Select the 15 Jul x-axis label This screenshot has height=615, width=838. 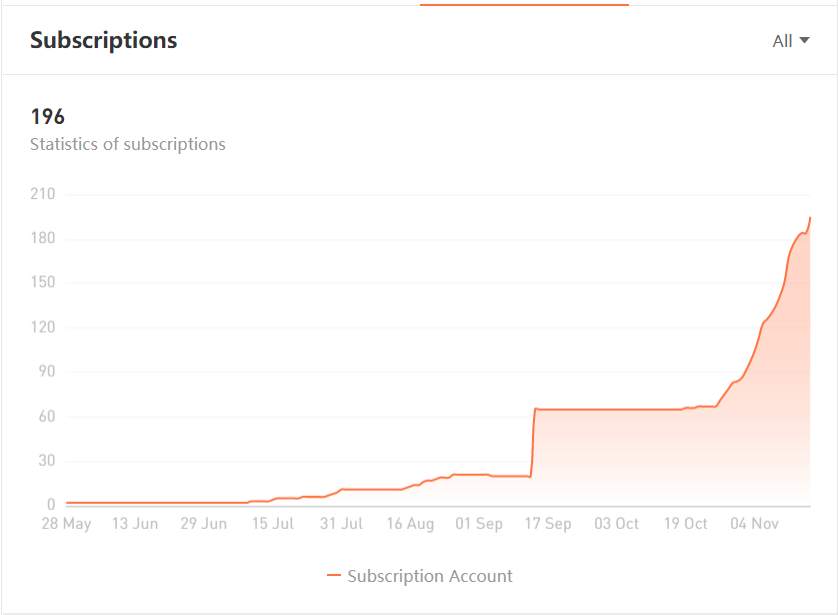[273, 523]
